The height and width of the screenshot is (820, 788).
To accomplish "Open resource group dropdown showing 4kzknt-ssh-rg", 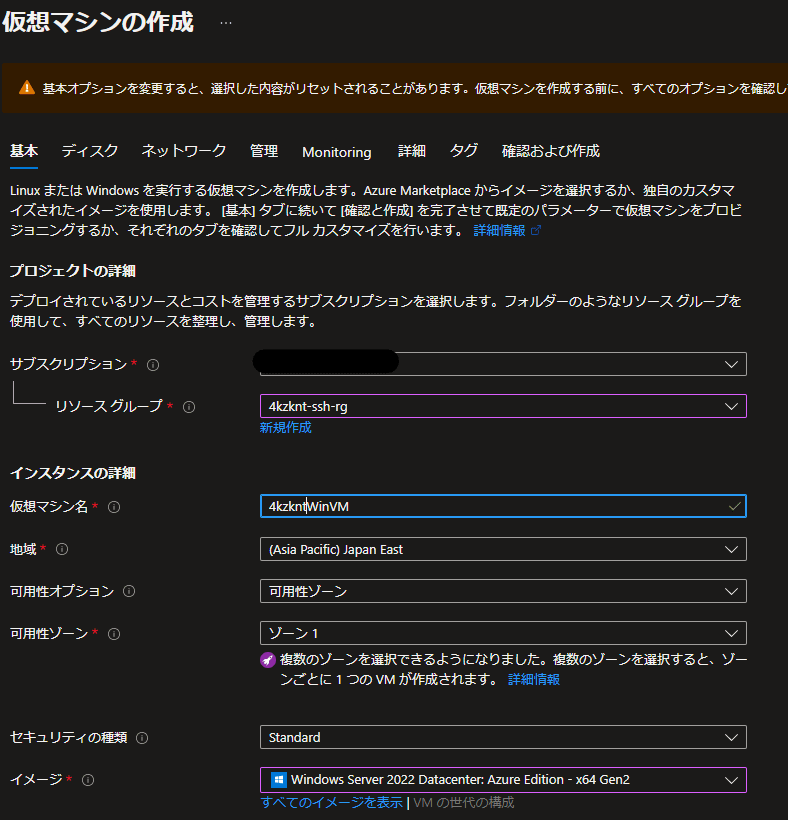I will (x=503, y=406).
